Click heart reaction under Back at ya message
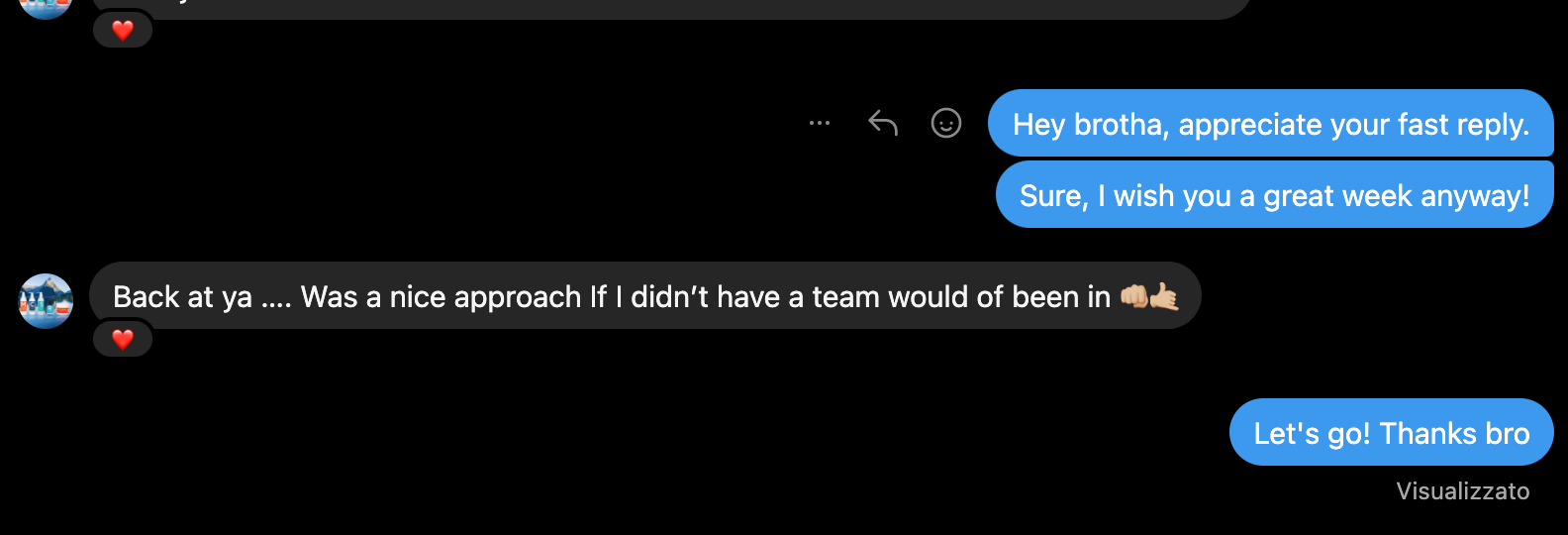The image size is (1568, 535). (123, 340)
